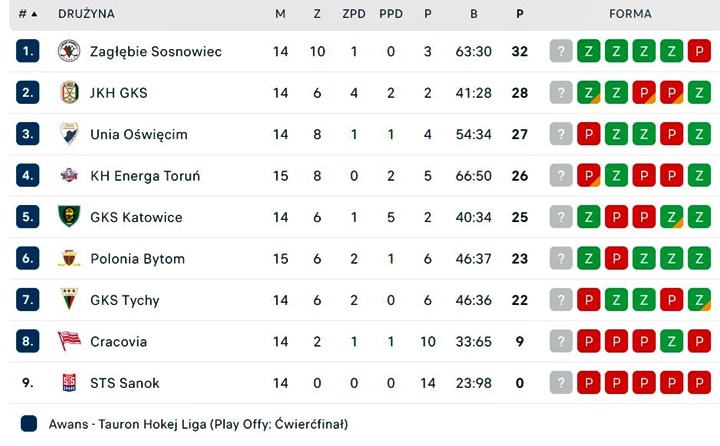Screen dimensions: 720x446
Task: Click the STS Sanok logo
Action: tap(69, 383)
